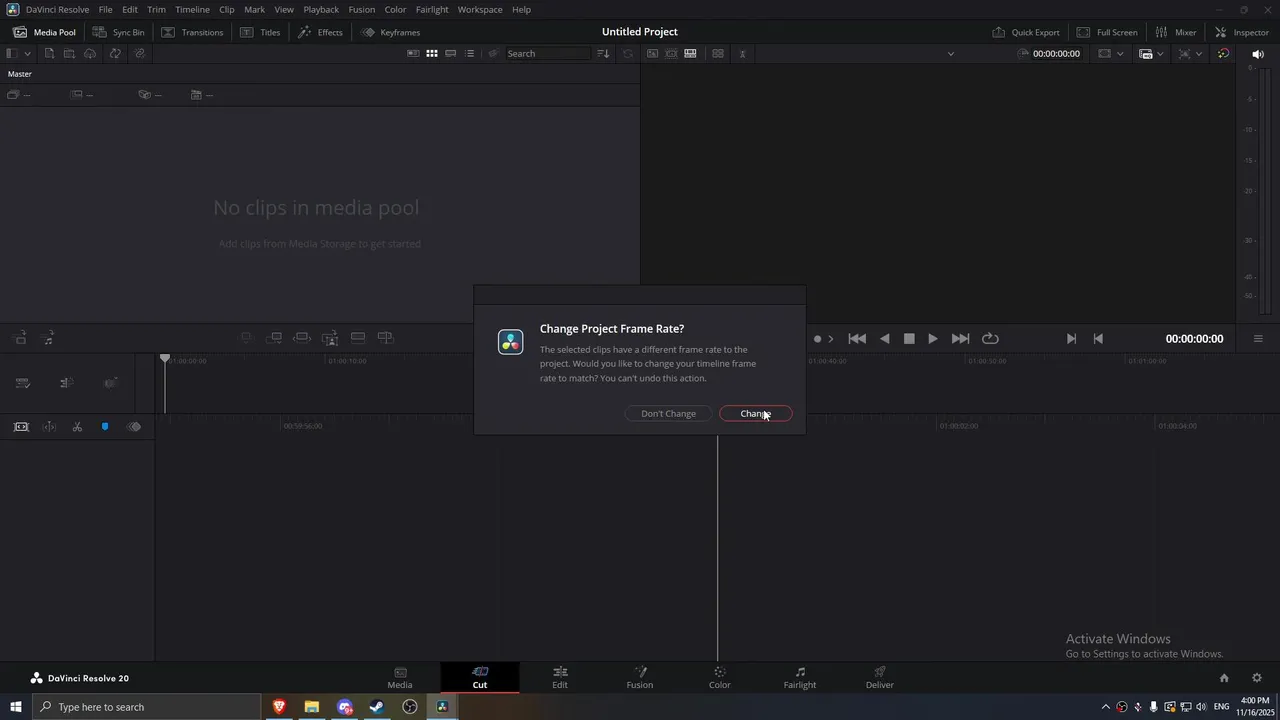Screen dimensions: 1280x720
Task: Toggle the Inspector panel
Action: point(1241,32)
